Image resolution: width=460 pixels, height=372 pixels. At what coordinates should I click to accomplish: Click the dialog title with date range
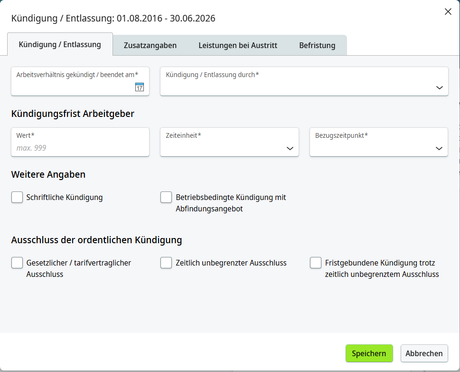tap(113, 18)
